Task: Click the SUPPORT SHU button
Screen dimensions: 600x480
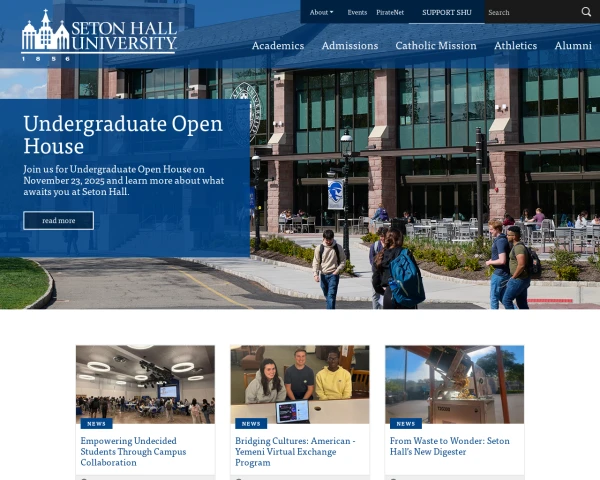Action: 447,12
